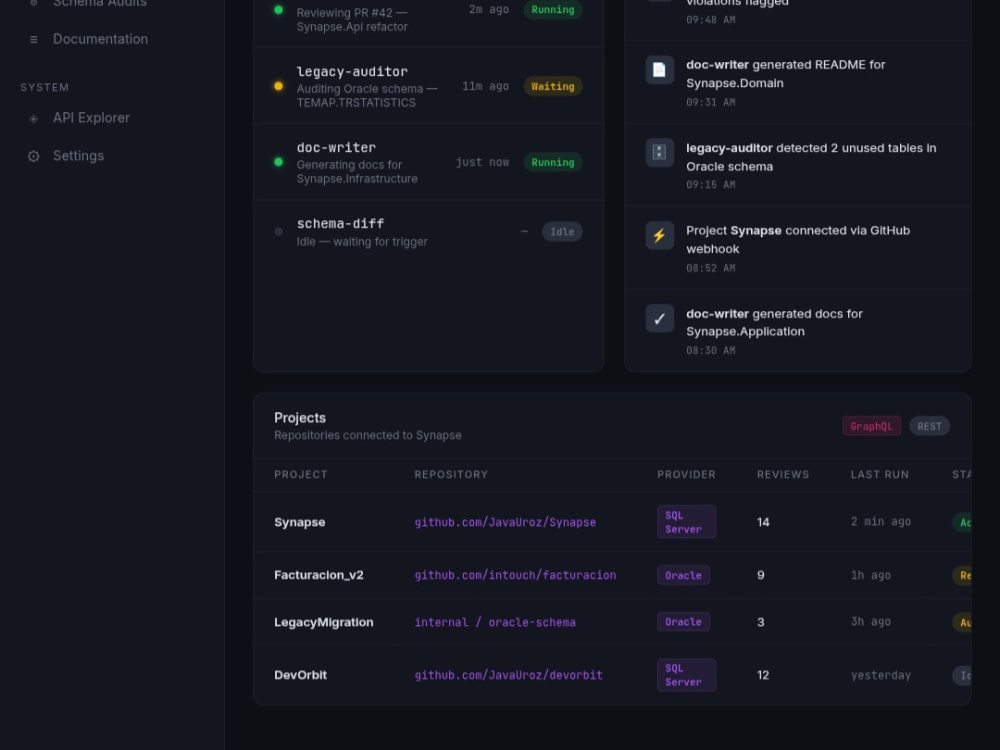Click the Idle status badge
The height and width of the screenshot is (750, 1000).
[x=562, y=232]
